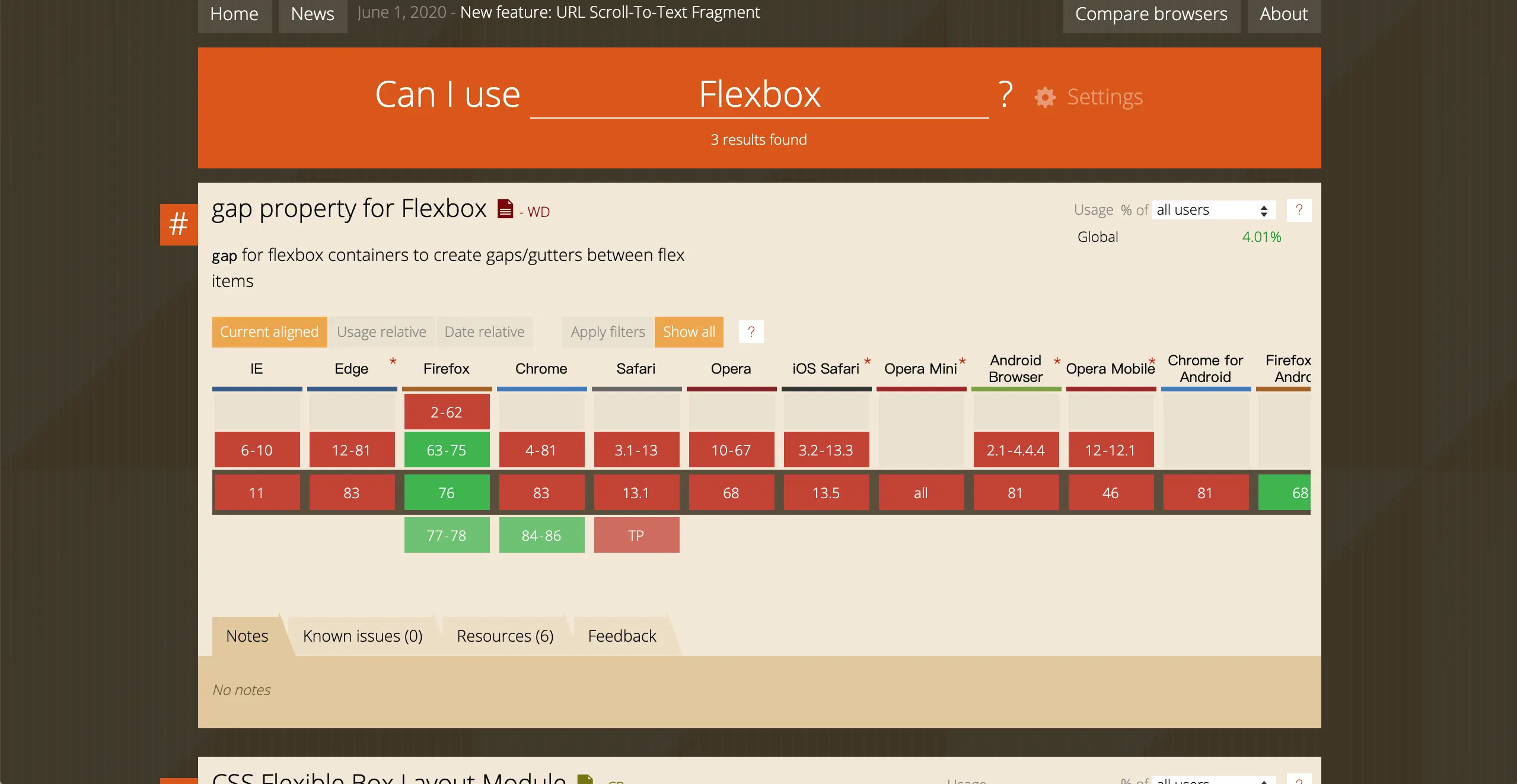Toggle the Apply filters option
Image resolution: width=1517 pixels, height=784 pixels.
(x=607, y=332)
